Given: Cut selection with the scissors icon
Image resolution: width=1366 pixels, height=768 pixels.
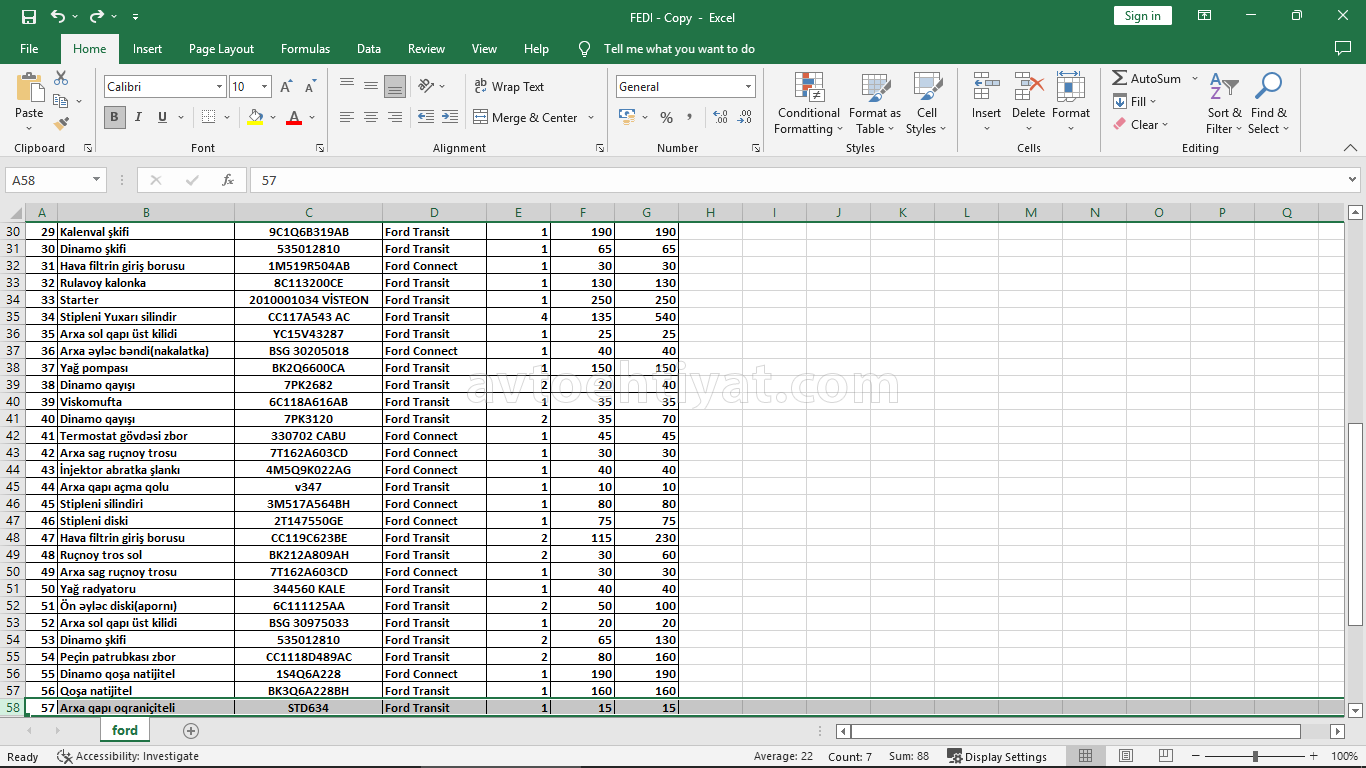Looking at the screenshot, I should [61, 78].
